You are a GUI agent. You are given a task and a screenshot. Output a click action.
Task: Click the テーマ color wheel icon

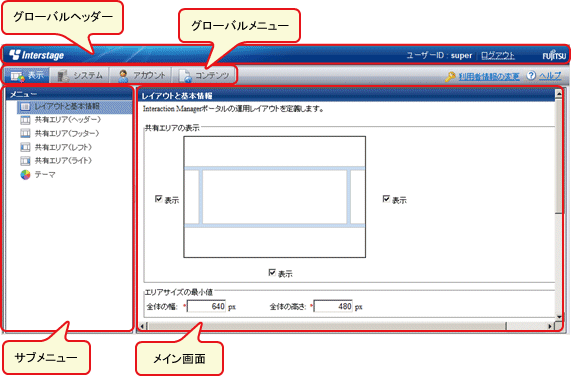click(x=25, y=175)
